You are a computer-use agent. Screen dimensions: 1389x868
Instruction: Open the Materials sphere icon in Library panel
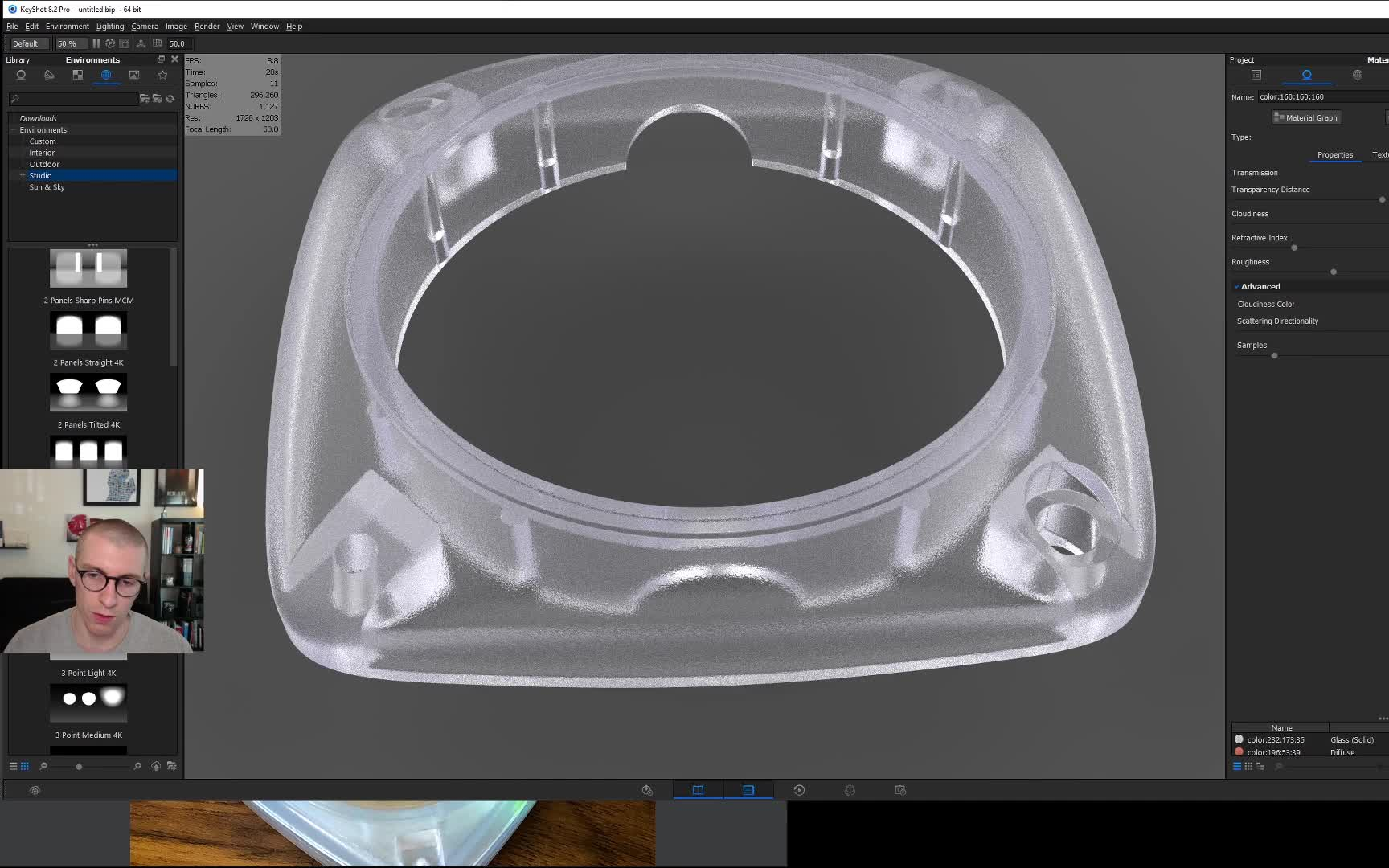pos(21,74)
